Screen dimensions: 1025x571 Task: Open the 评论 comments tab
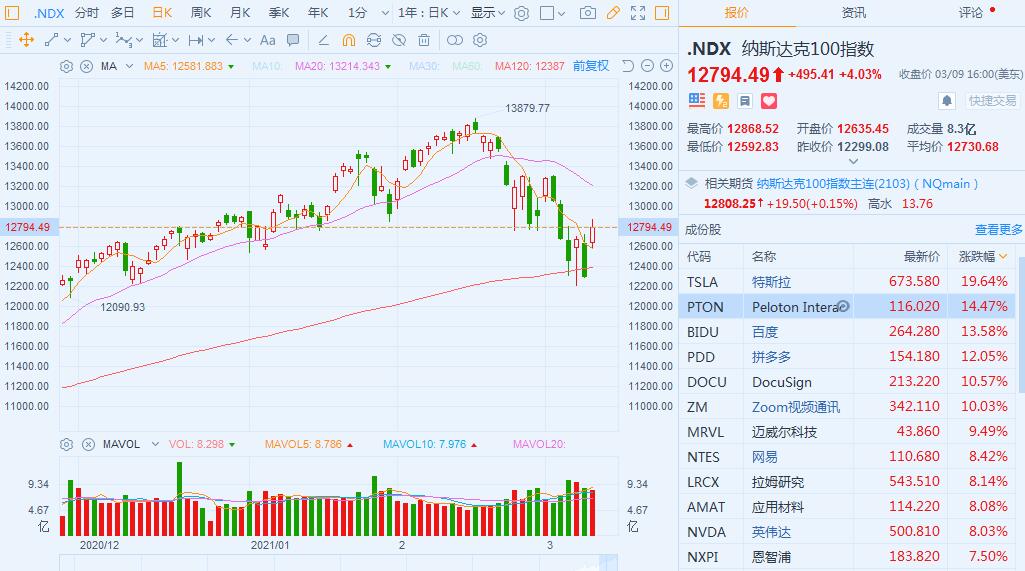coord(971,12)
